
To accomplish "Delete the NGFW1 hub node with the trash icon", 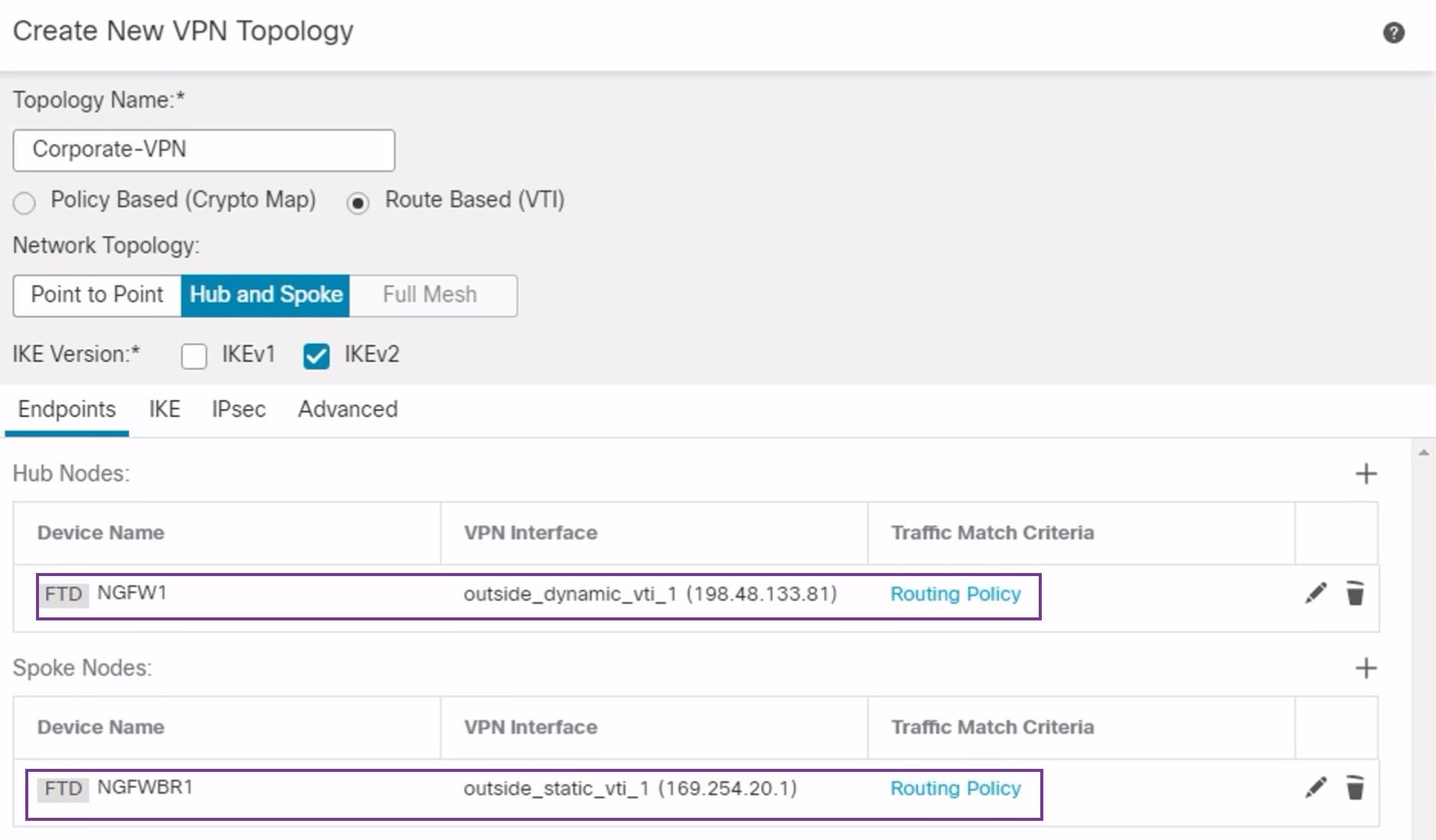I will [x=1356, y=594].
